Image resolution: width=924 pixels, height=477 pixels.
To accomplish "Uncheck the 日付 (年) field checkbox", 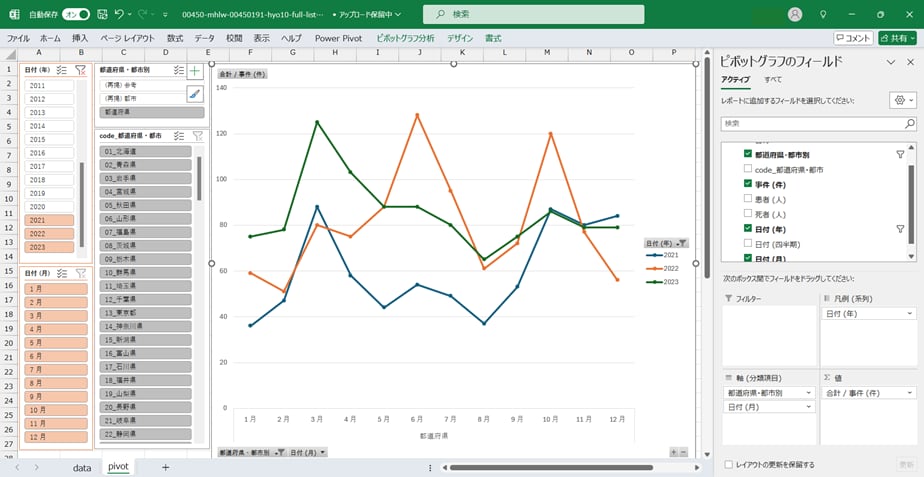I will coord(748,228).
